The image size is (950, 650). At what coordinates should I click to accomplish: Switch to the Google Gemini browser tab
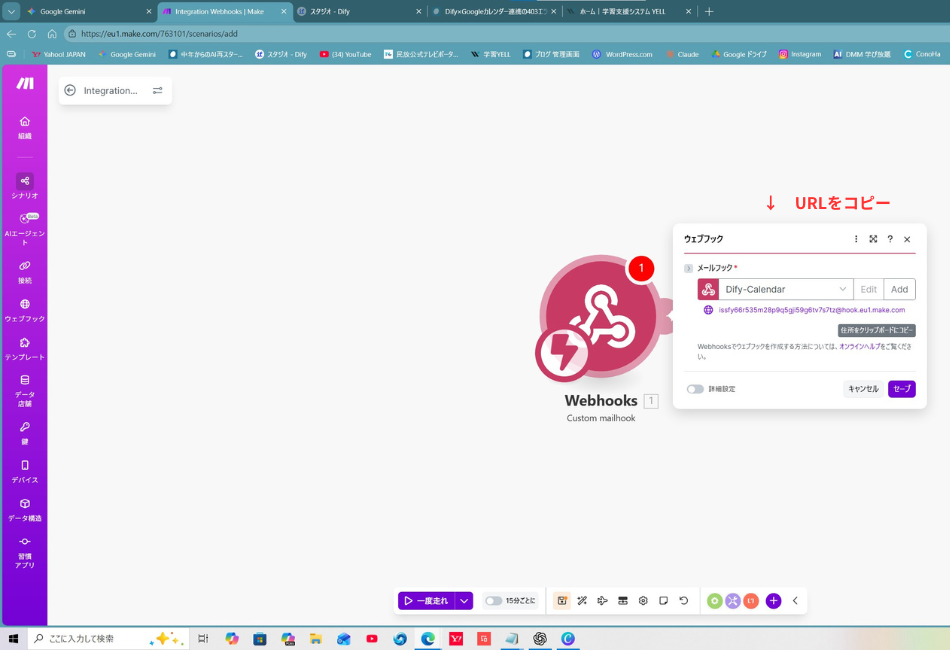80,11
